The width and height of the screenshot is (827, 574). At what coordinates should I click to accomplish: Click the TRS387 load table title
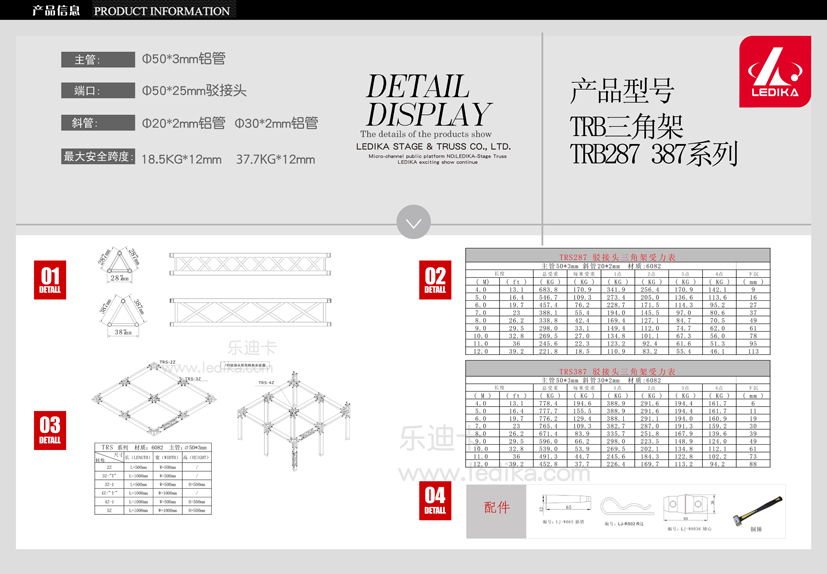617,371
